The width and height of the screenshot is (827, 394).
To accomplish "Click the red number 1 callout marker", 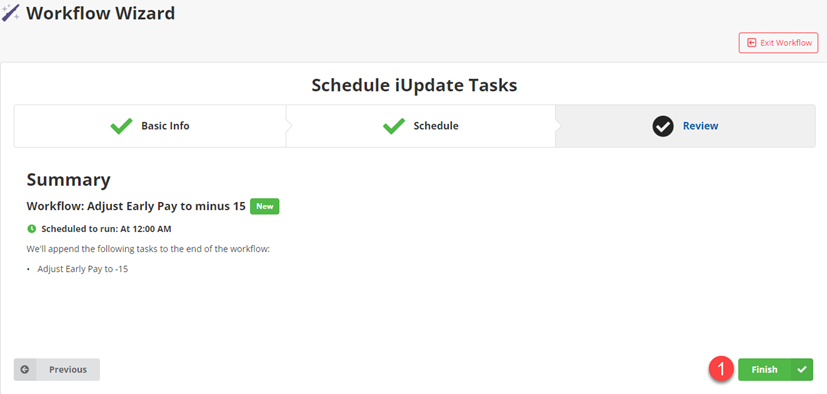I will 721,369.
